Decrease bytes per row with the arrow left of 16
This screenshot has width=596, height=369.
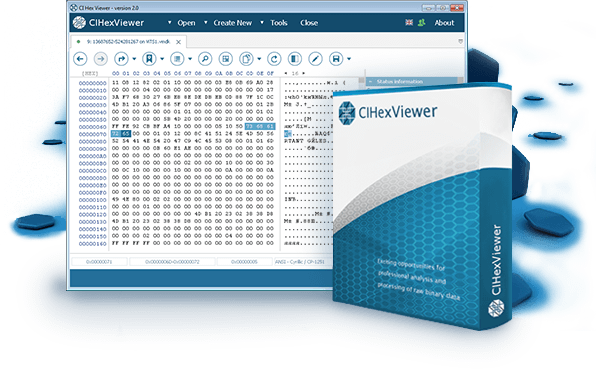pos(286,73)
